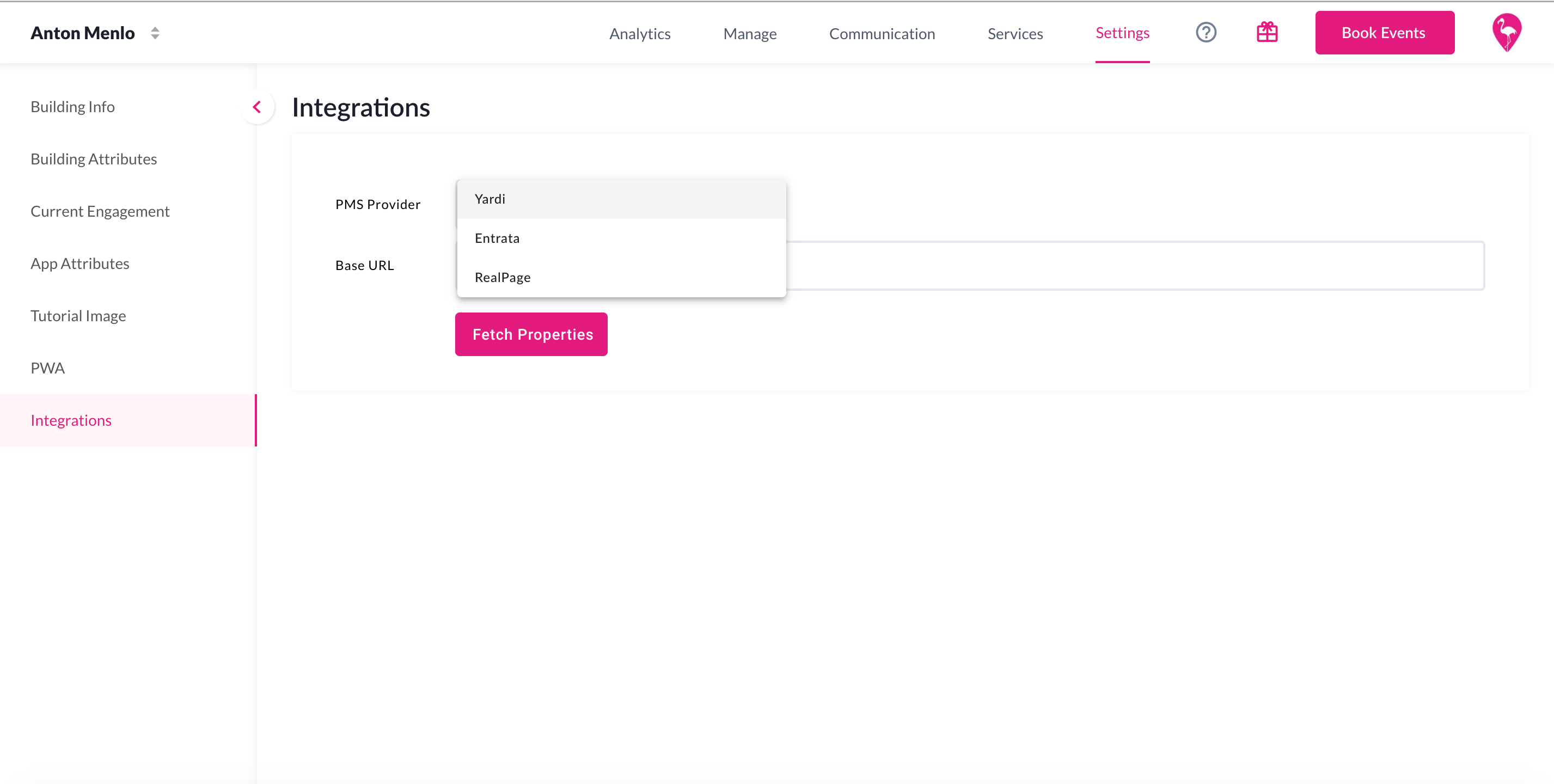Open the Services tab

click(x=1015, y=34)
